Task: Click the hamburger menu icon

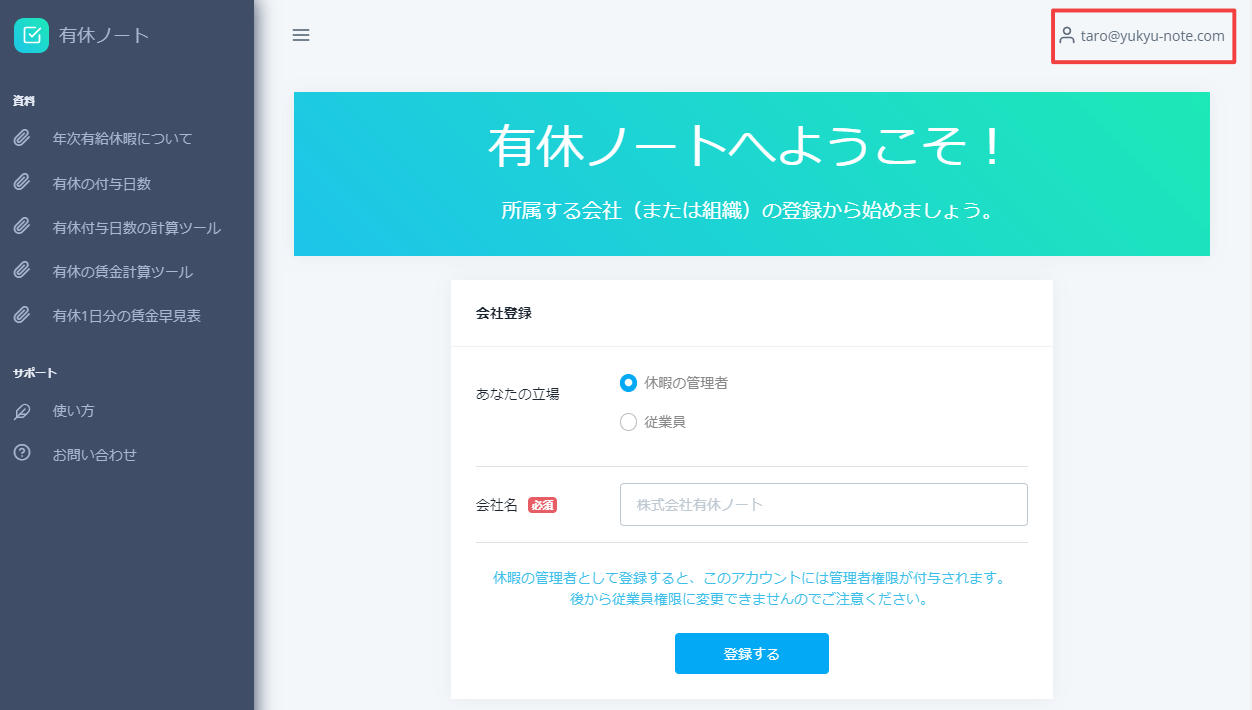Action: [x=301, y=35]
